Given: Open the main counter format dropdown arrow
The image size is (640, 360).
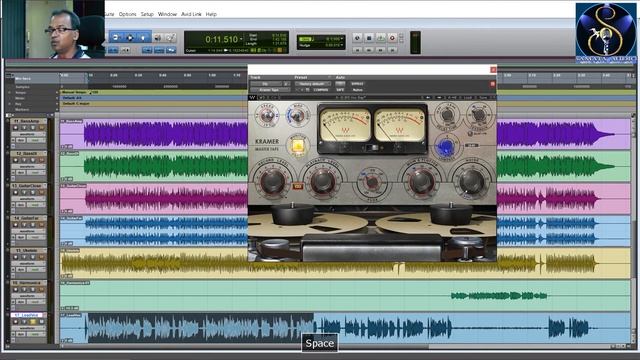Looking at the screenshot, I should click(x=242, y=40).
